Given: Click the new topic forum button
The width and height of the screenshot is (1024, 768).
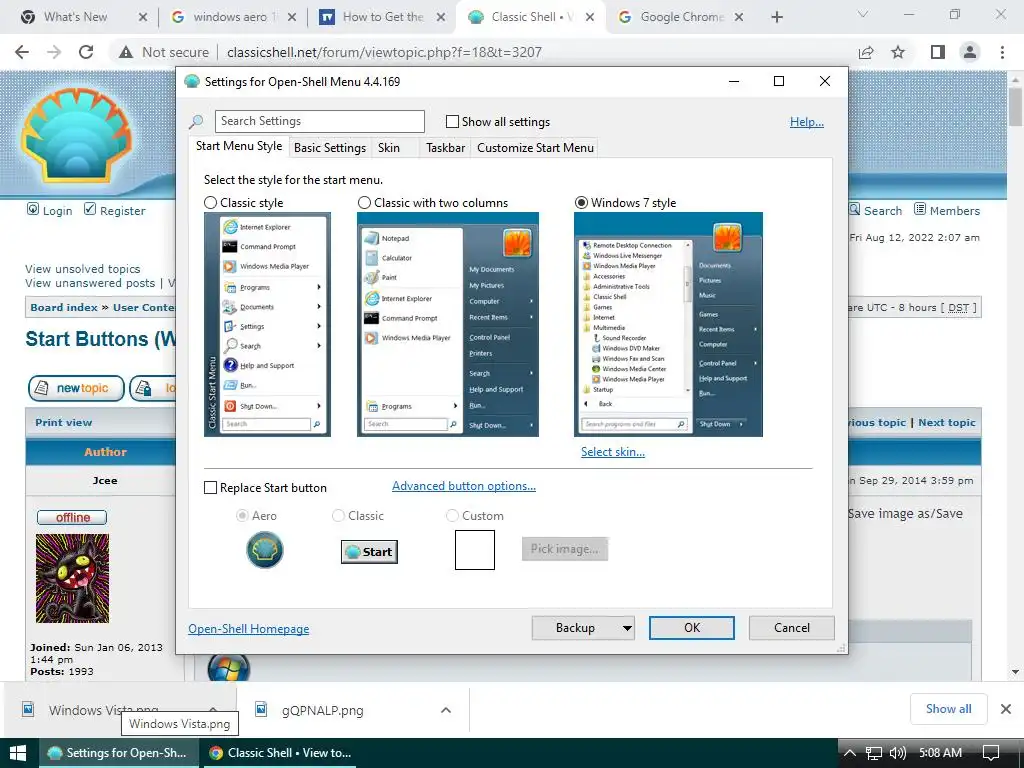Looking at the screenshot, I should (76, 388).
